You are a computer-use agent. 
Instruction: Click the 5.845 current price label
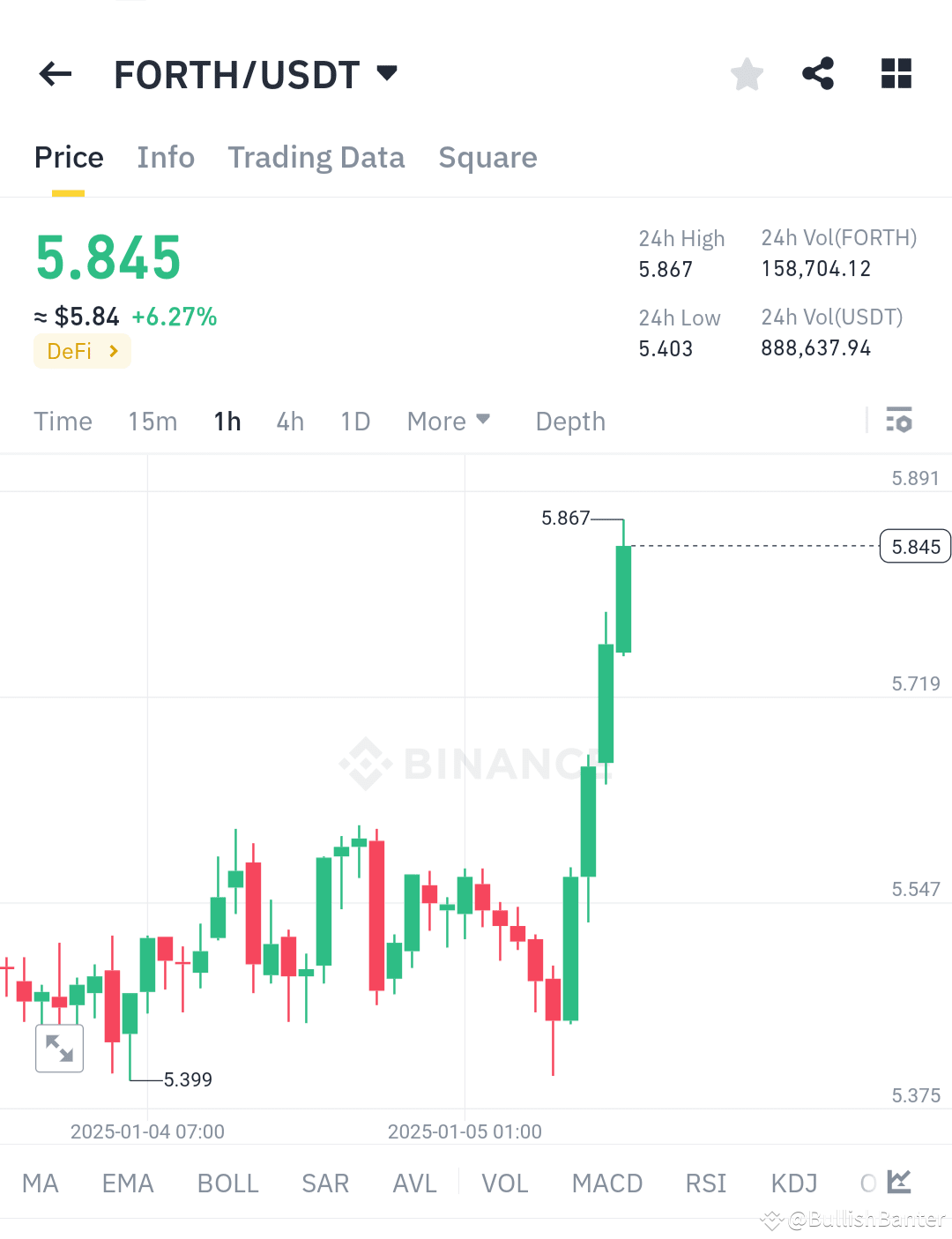point(914,546)
